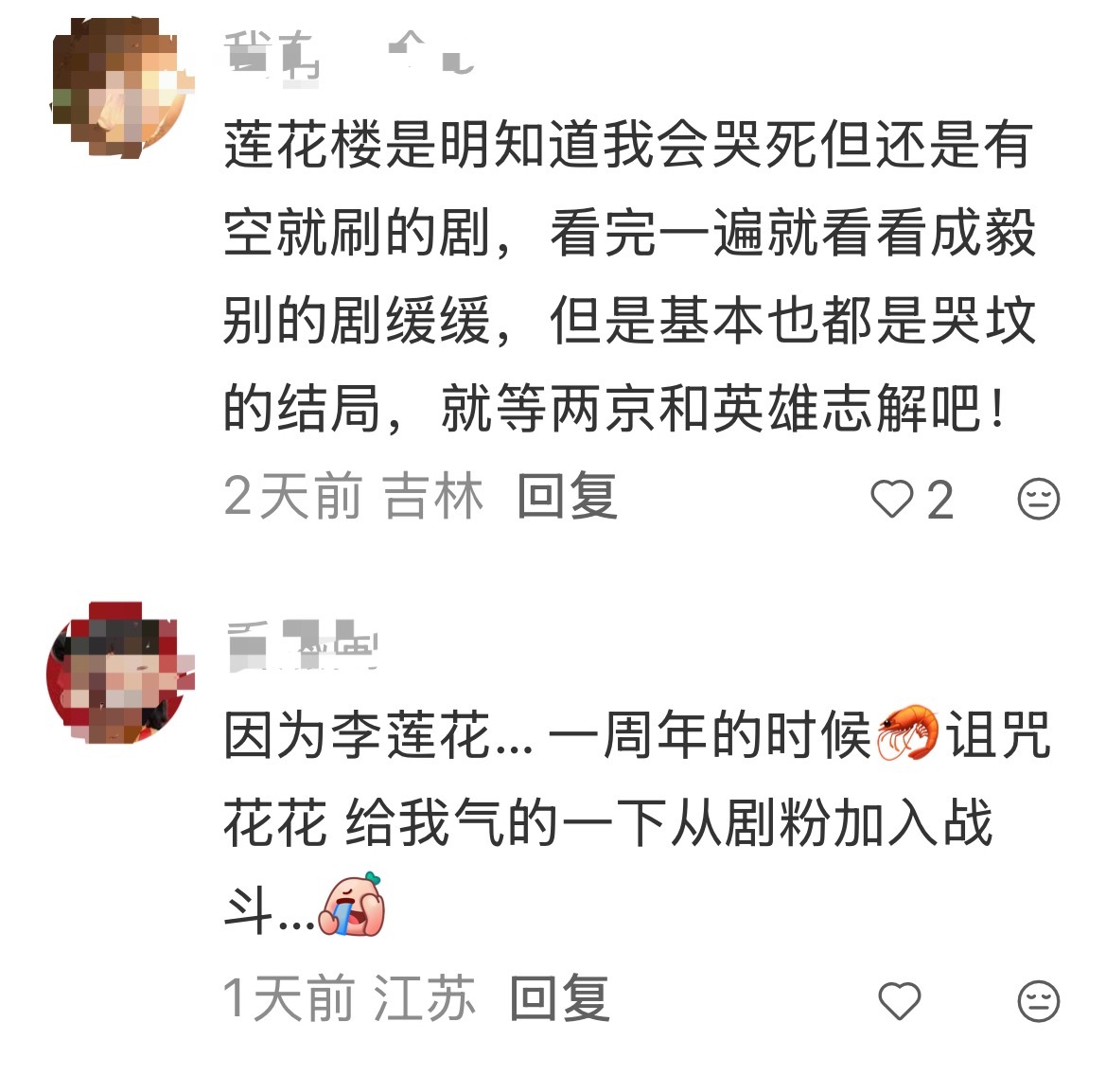Tap the shrimp emoji in second comment

(907, 733)
